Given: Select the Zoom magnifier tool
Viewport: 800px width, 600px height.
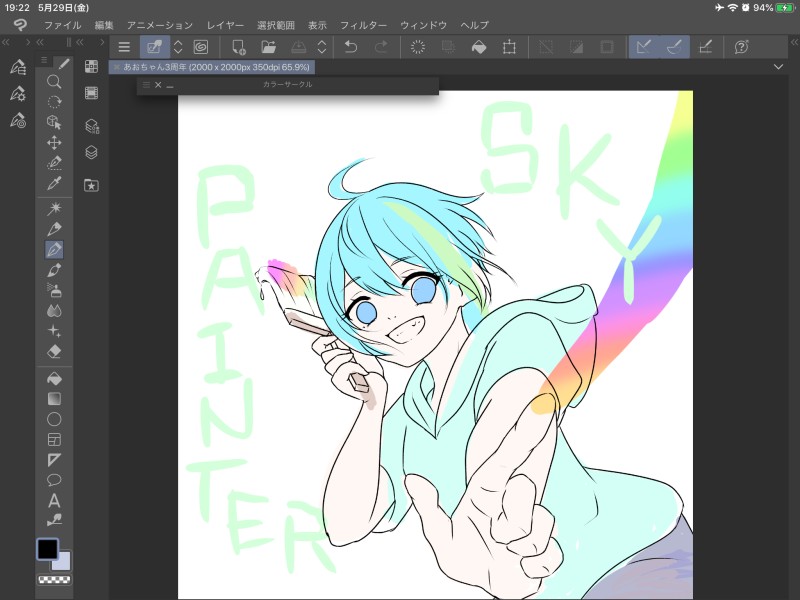Looking at the screenshot, I should pyautogui.click(x=54, y=82).
